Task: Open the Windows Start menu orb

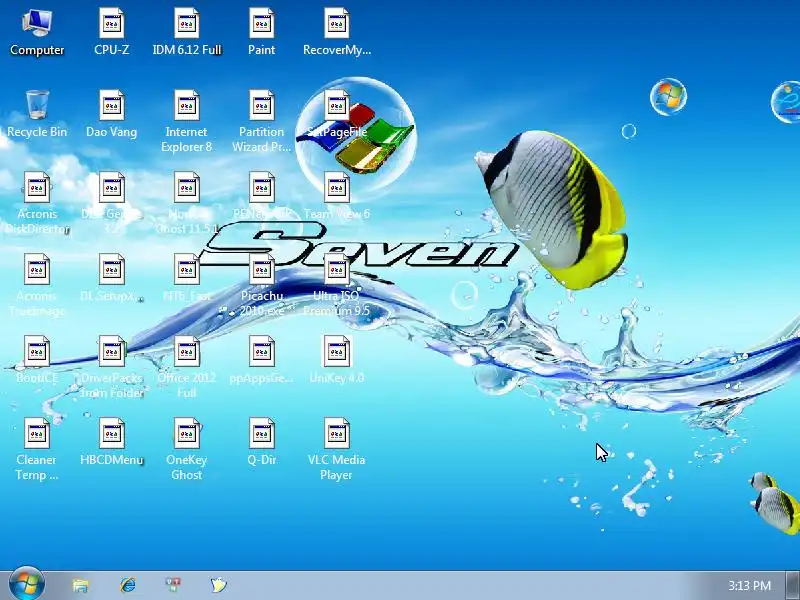Action: point(27,584)
